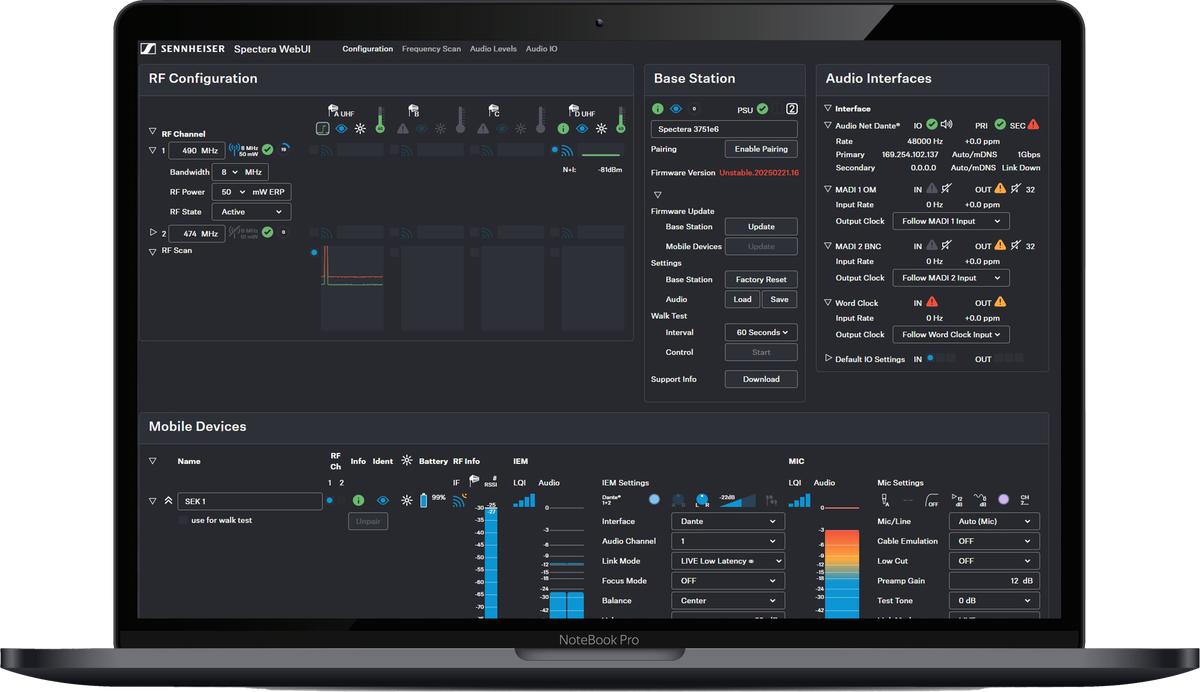1200x692 pixels.
Task: Open the IEM Interface Dante dropdown
Action: click(x=728, y=521)
